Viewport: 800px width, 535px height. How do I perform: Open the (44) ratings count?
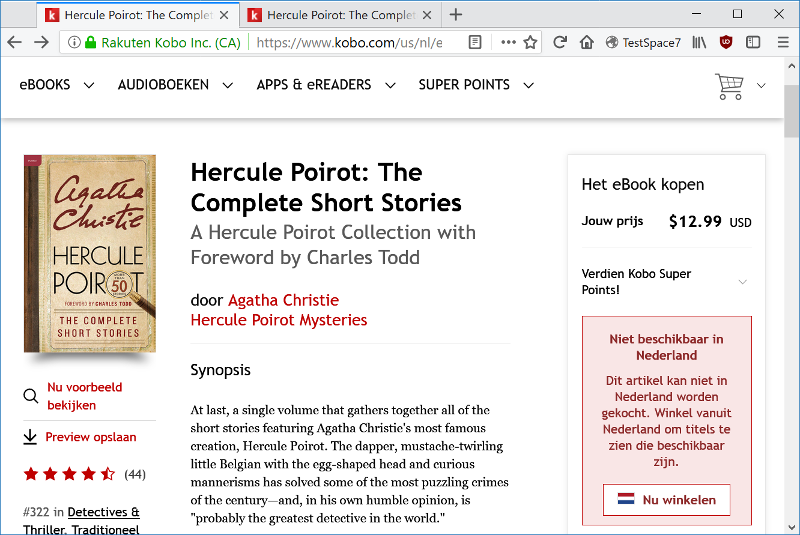135,475
